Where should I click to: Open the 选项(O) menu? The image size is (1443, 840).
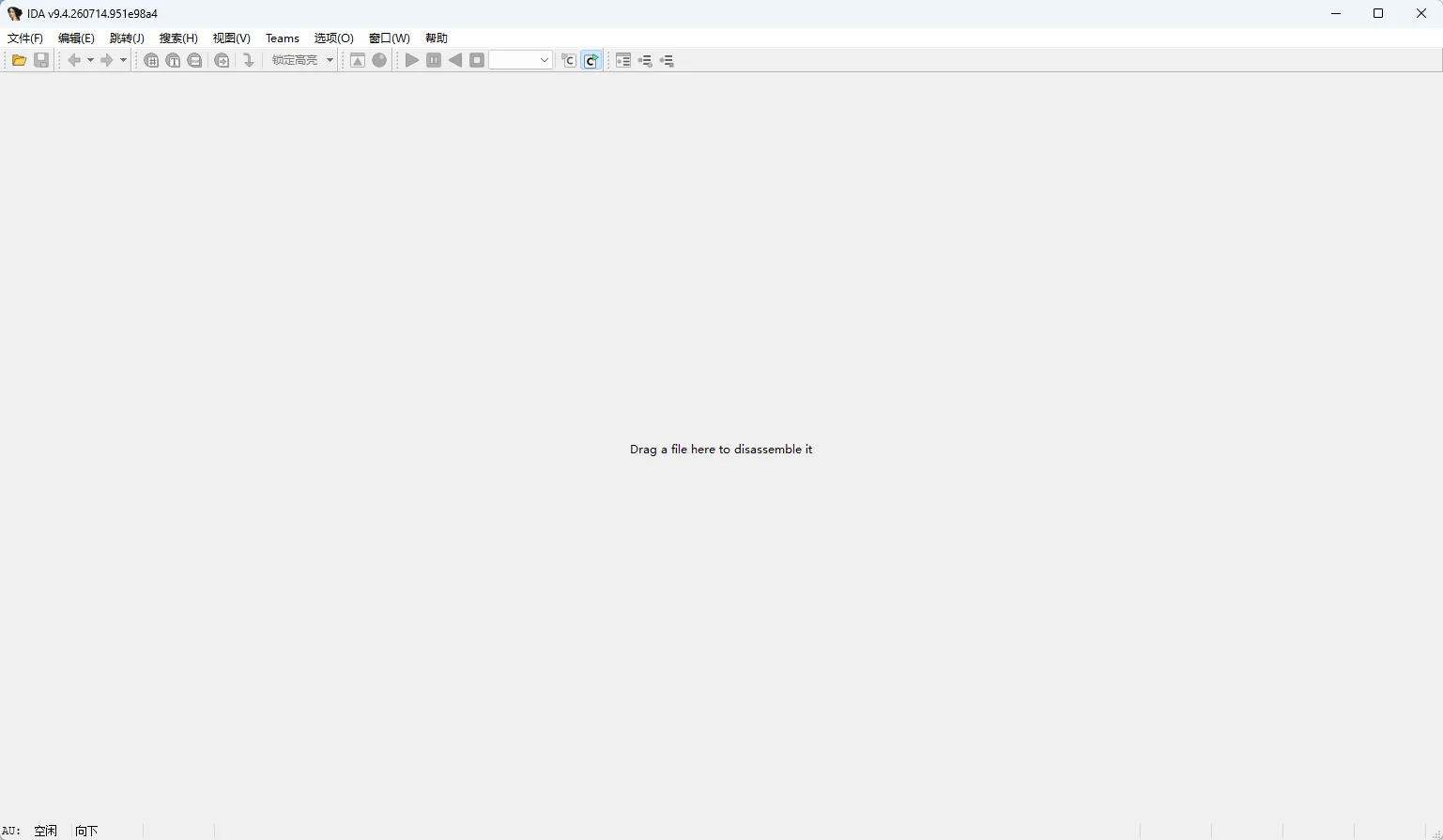[334, 38]
